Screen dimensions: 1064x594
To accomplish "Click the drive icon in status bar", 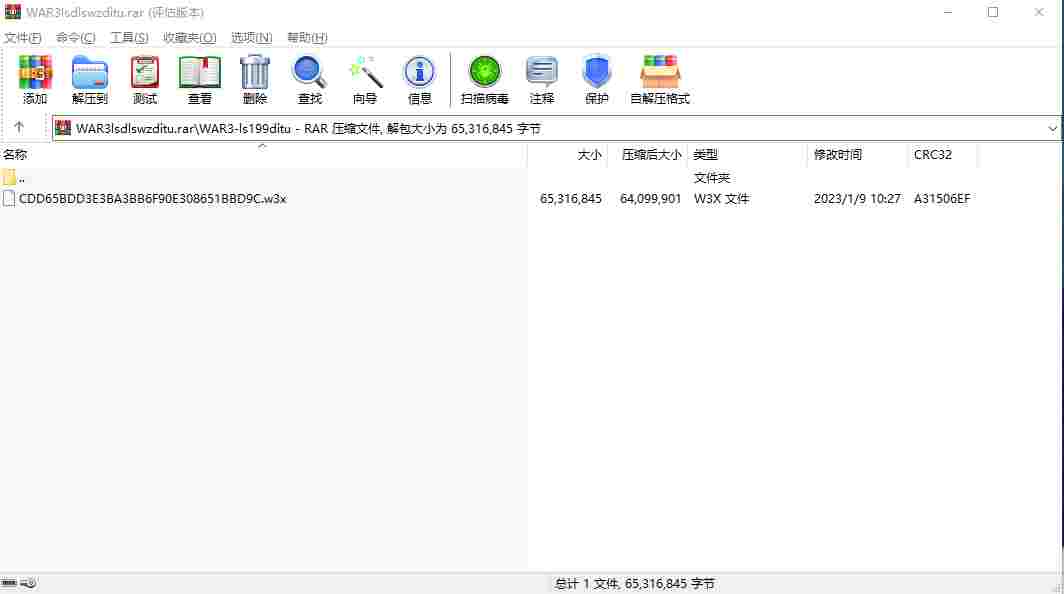I will coord(9,583).
